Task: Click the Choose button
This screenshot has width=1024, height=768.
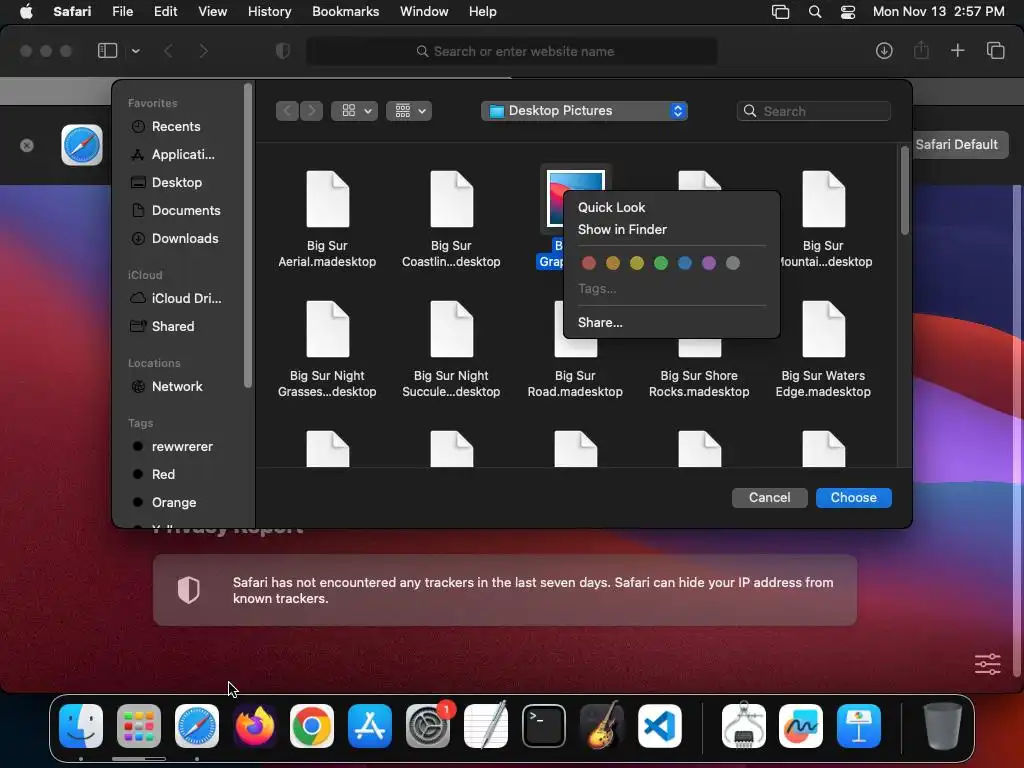Action: click(854, 498)
